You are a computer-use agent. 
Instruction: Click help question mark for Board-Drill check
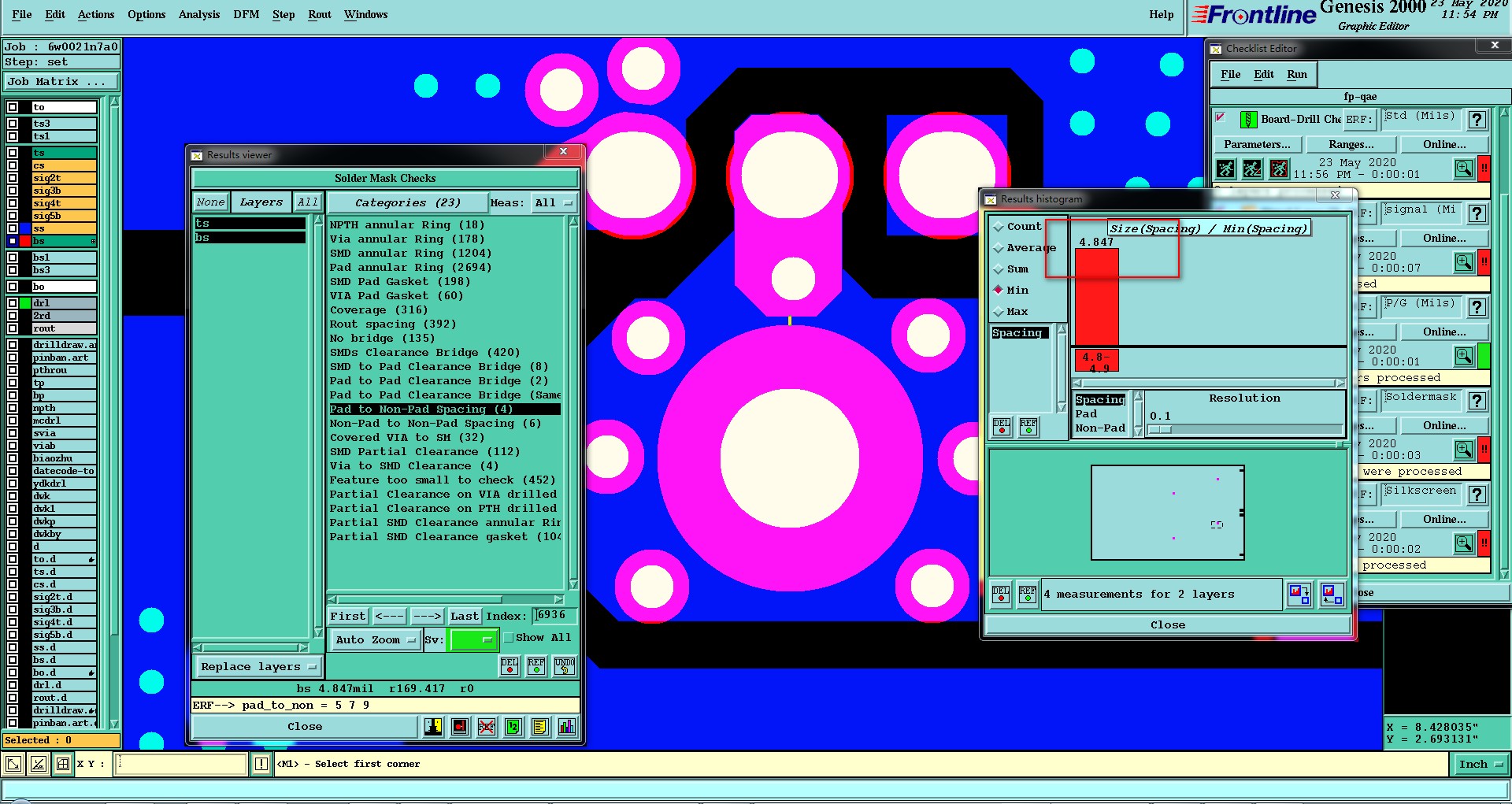tap(1477, 120)
